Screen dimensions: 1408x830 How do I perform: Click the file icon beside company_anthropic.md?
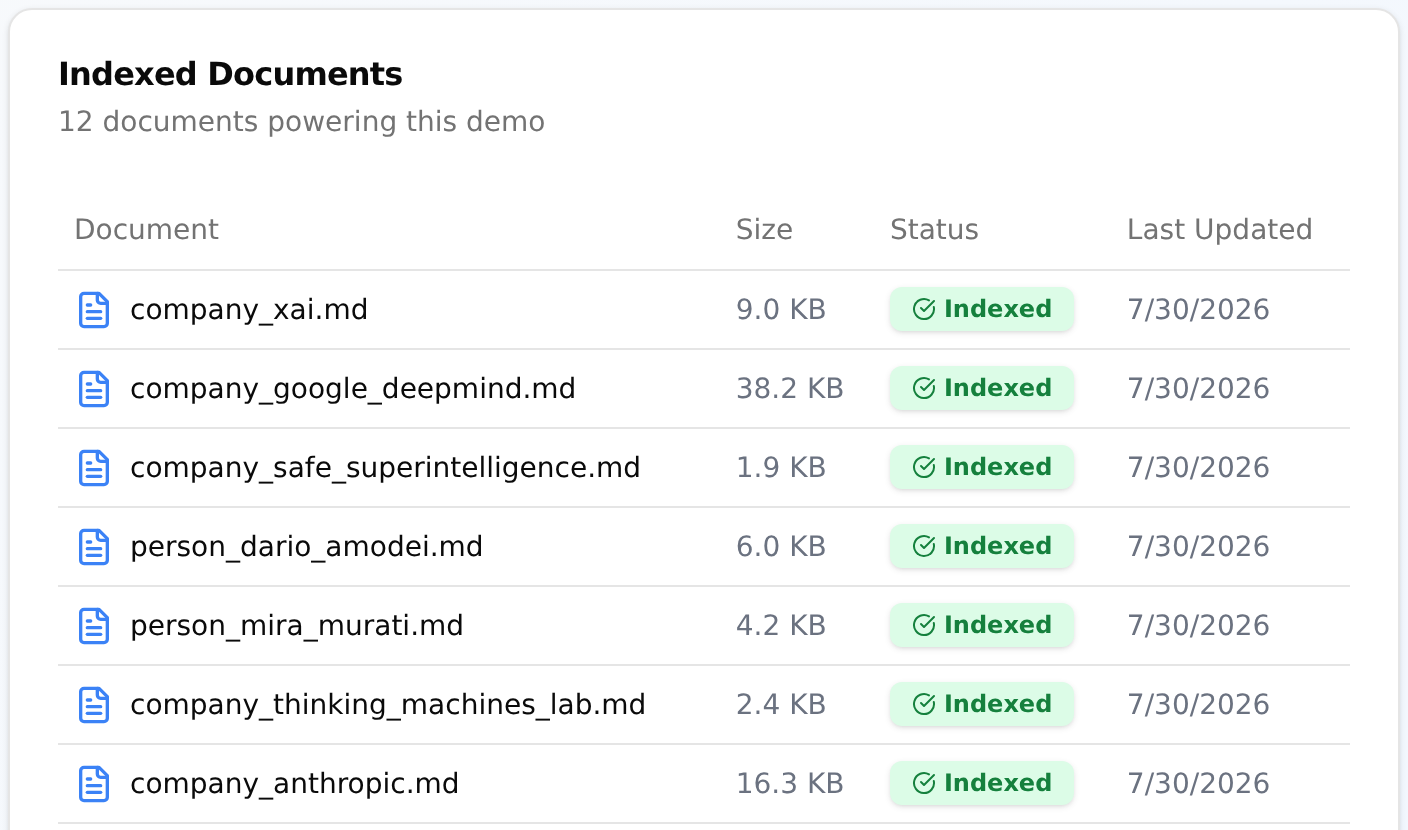coord(94,784)
